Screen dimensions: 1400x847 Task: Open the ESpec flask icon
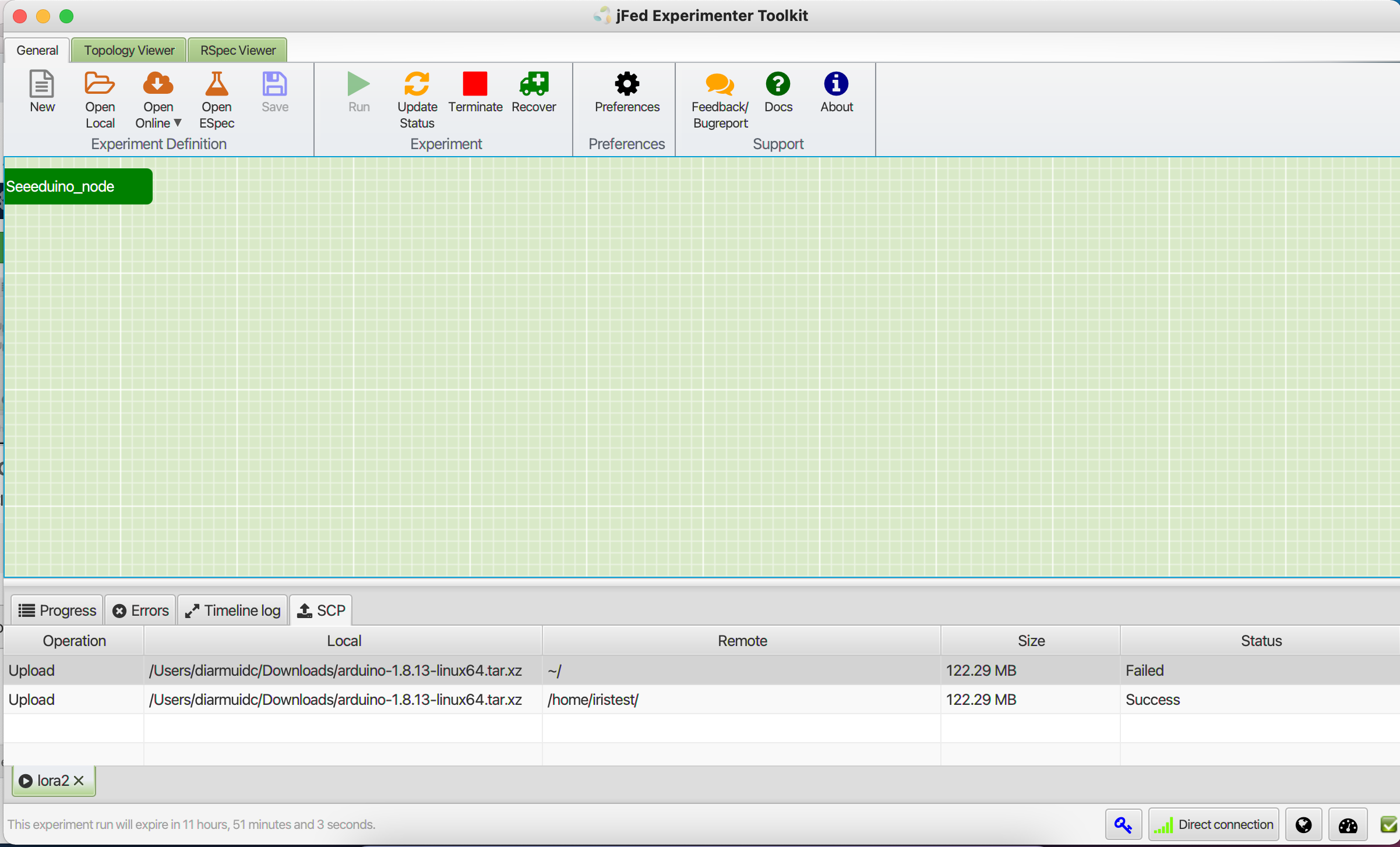point(216,84)
